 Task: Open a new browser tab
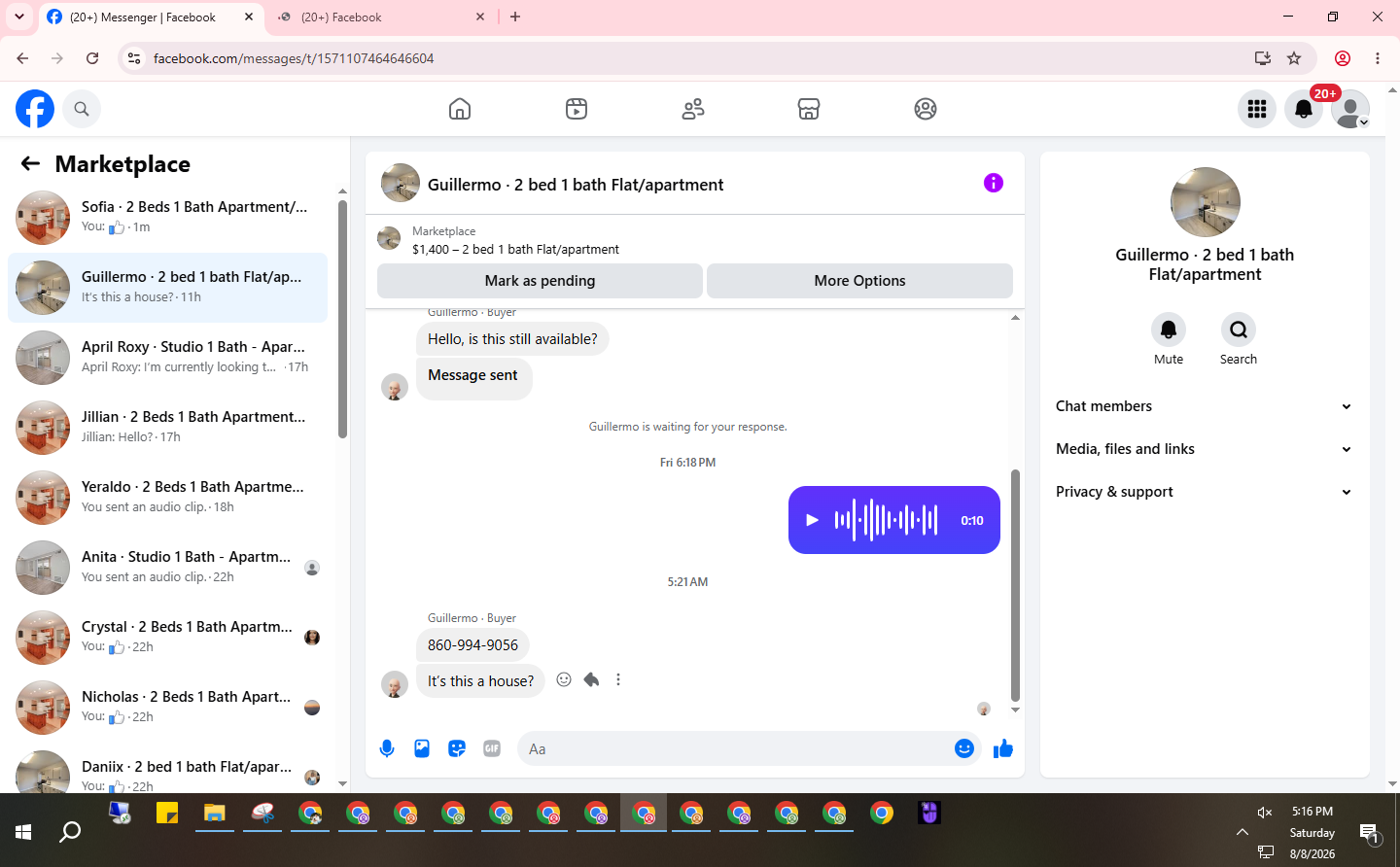tap(515, 17)
